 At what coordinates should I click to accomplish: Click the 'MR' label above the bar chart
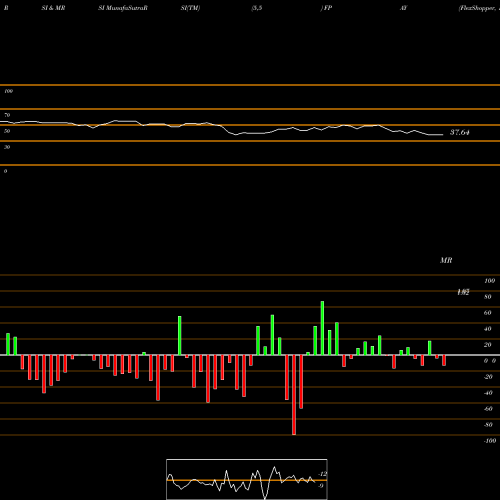[446, 260]
